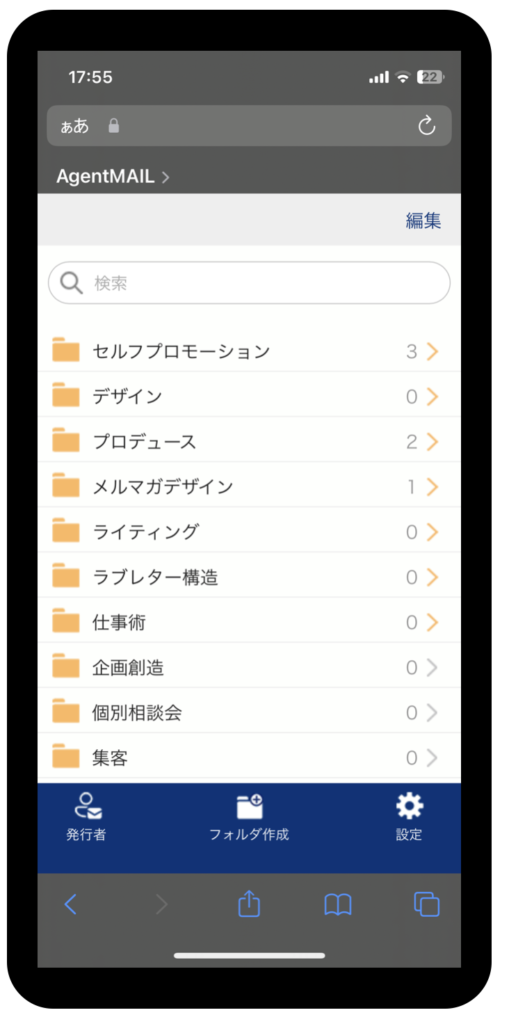This screenshot has height=1024, width=509.
Task: Click the folder icon beside 企画創造
Action: click(65, 666)
